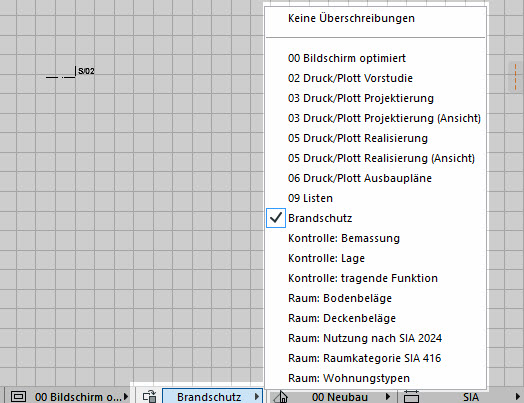Click the orange dashed marker at right edge

(515, 77)
